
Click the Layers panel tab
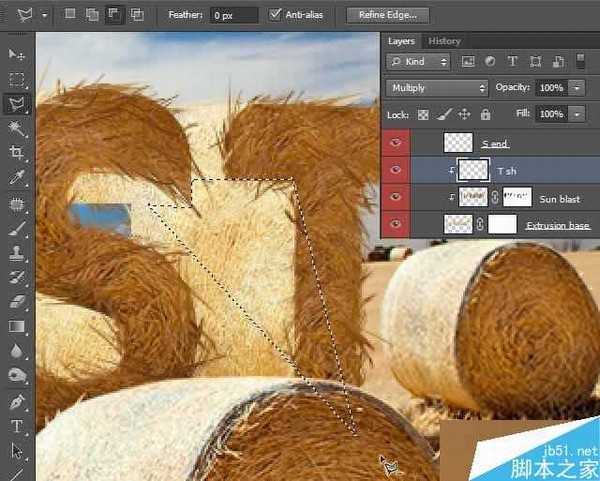[x=402, y=41]
